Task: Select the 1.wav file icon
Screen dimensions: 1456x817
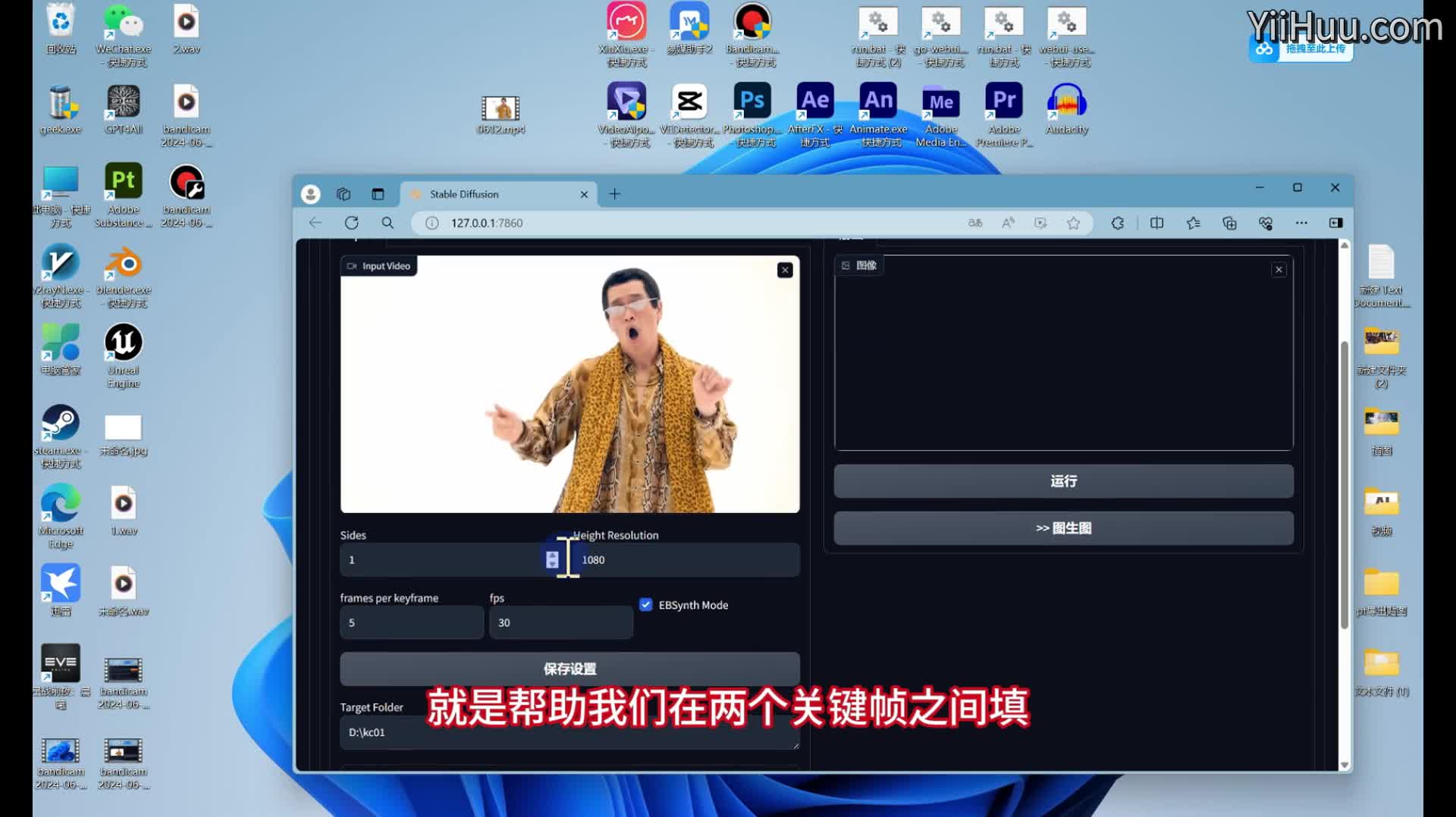Action: click(124, 512)
